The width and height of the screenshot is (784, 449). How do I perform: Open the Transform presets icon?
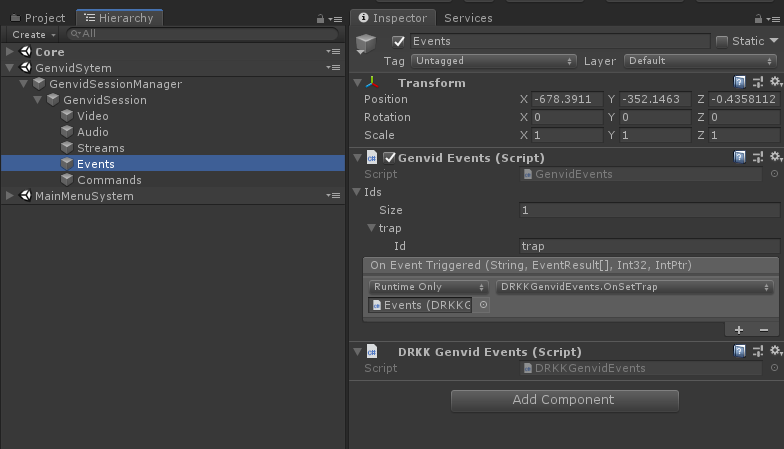[x=758, y=82]
